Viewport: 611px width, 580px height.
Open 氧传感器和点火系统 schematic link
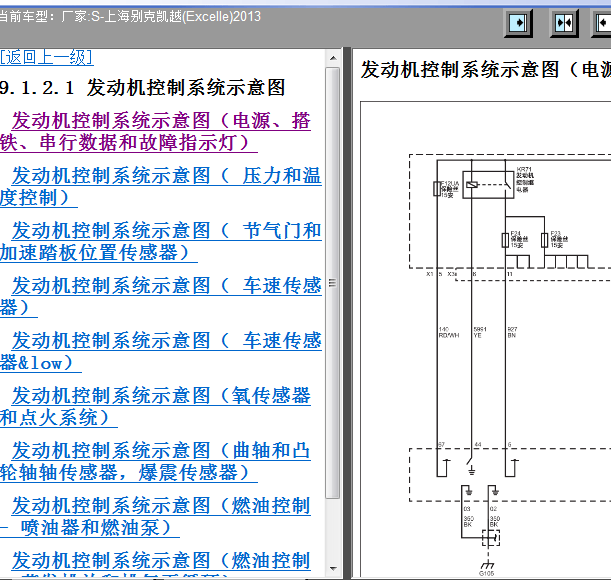click(155, 406)
